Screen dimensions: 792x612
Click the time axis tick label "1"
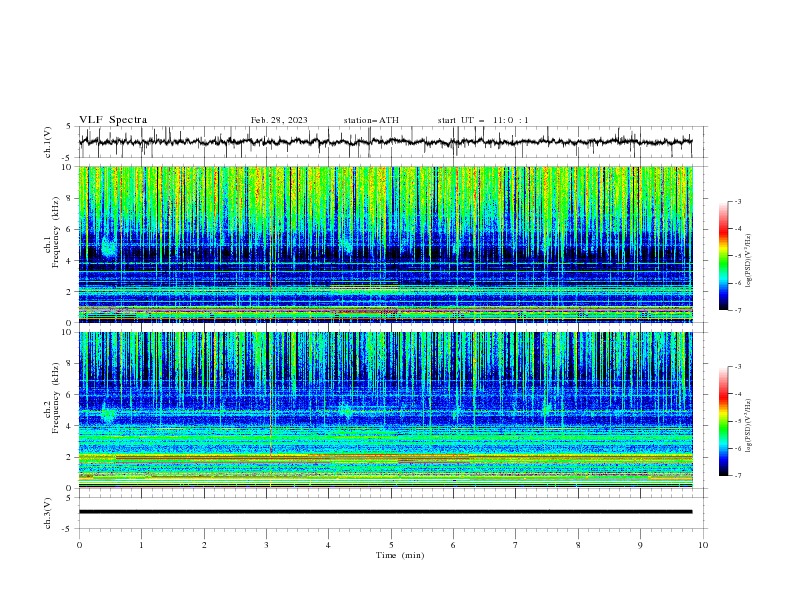click(141, 545)
